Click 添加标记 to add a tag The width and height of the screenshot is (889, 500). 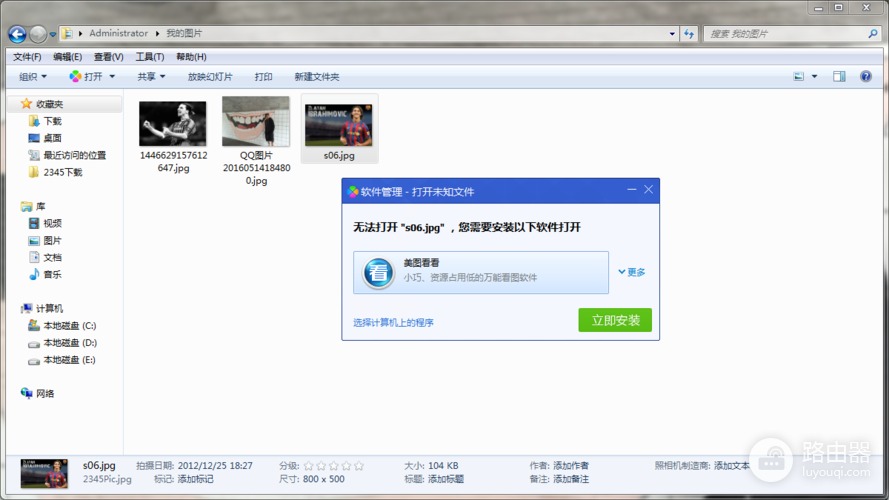tap(196, 479)
